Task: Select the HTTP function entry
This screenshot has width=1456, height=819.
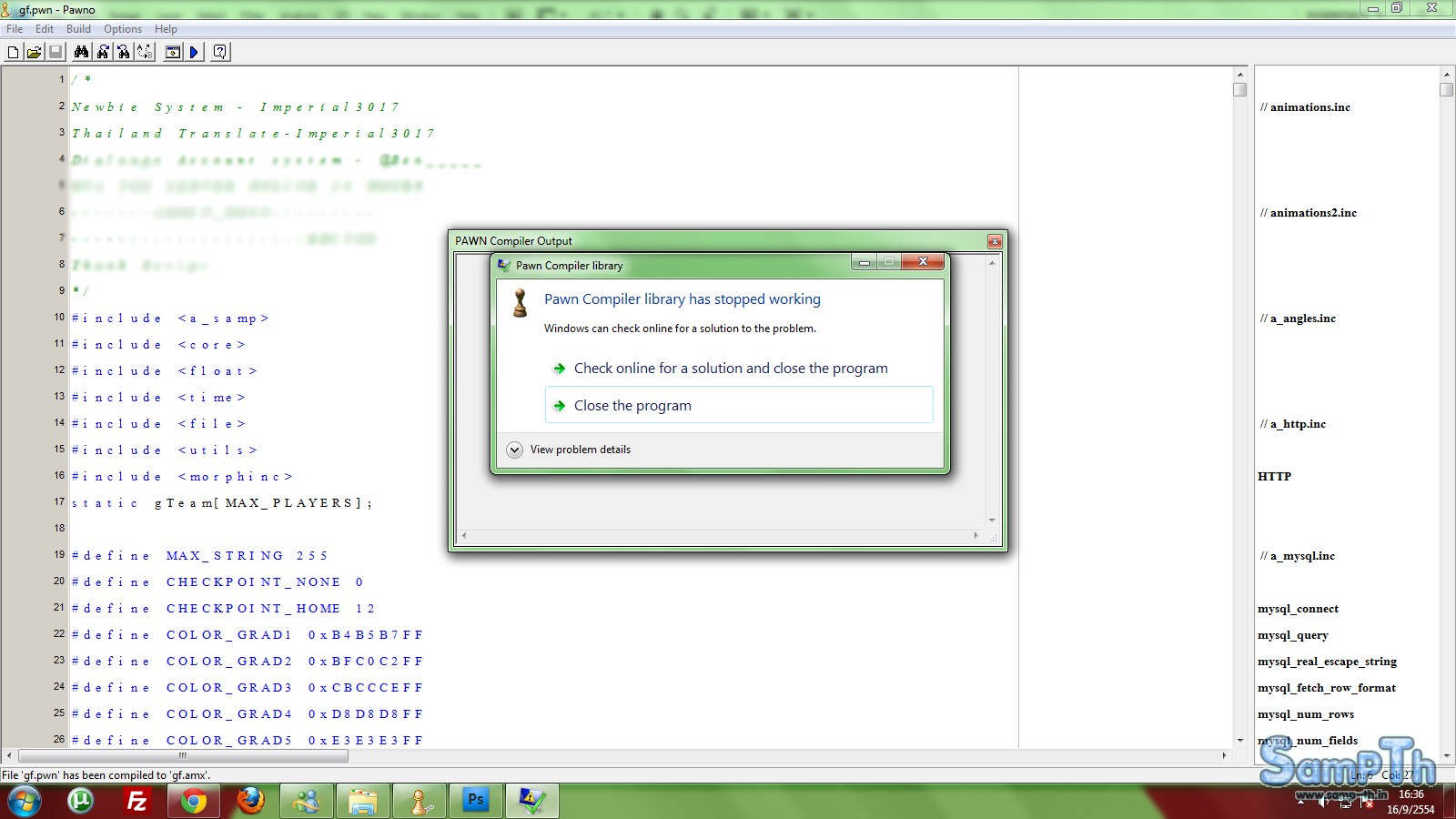Action: [x=1274, y=476]
